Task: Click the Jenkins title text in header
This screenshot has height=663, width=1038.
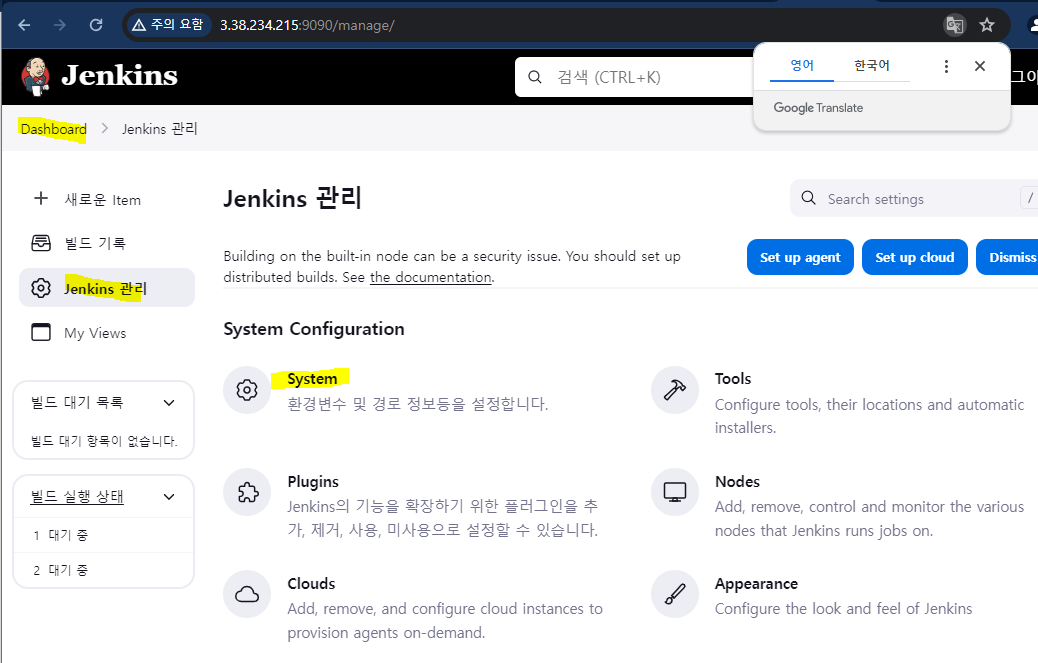Action: click(119, 76)
